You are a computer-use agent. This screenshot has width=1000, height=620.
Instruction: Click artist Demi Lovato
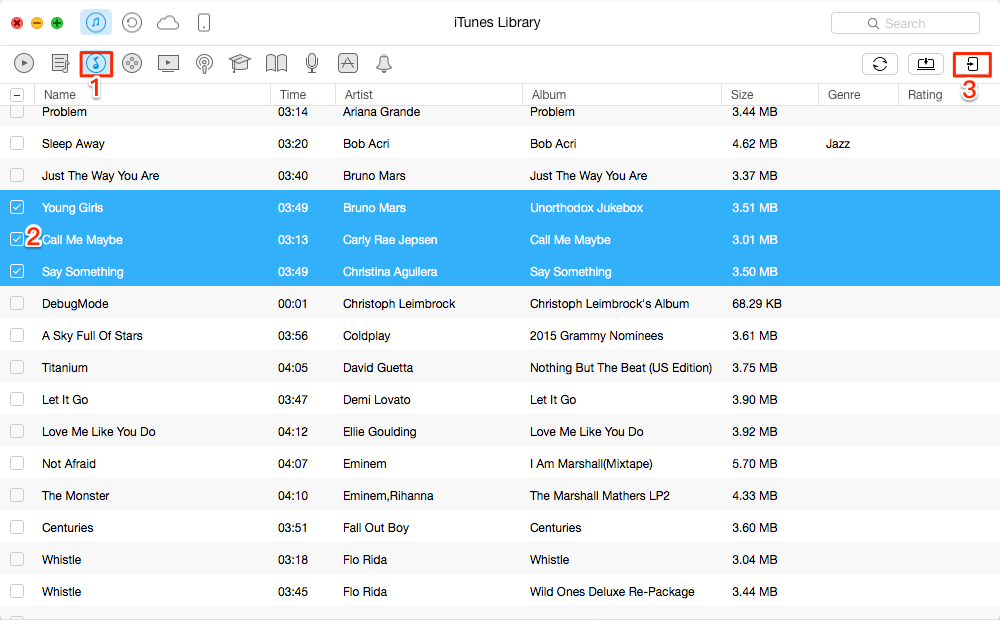click(x=376, y=400)
